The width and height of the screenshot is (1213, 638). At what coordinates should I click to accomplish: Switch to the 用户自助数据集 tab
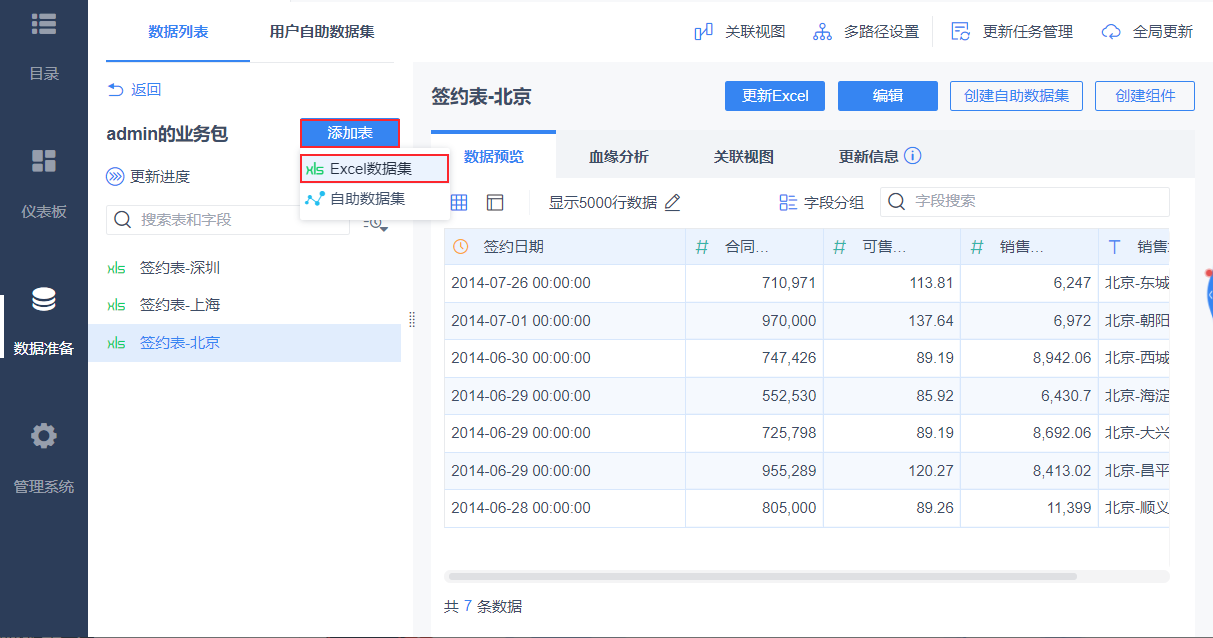coord(322,32)
